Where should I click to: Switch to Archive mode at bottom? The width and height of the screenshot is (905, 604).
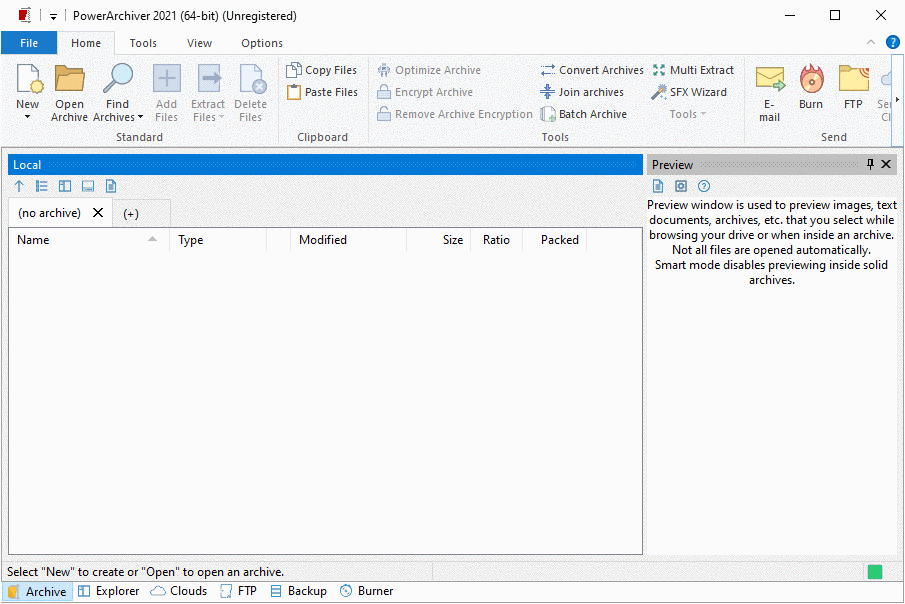(38, 591)
